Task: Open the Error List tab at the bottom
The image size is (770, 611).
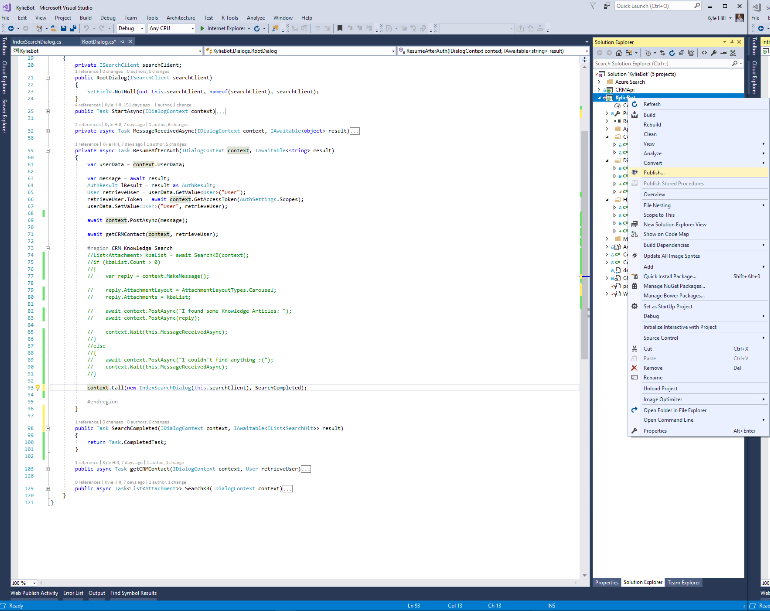Action: [73, 593]
